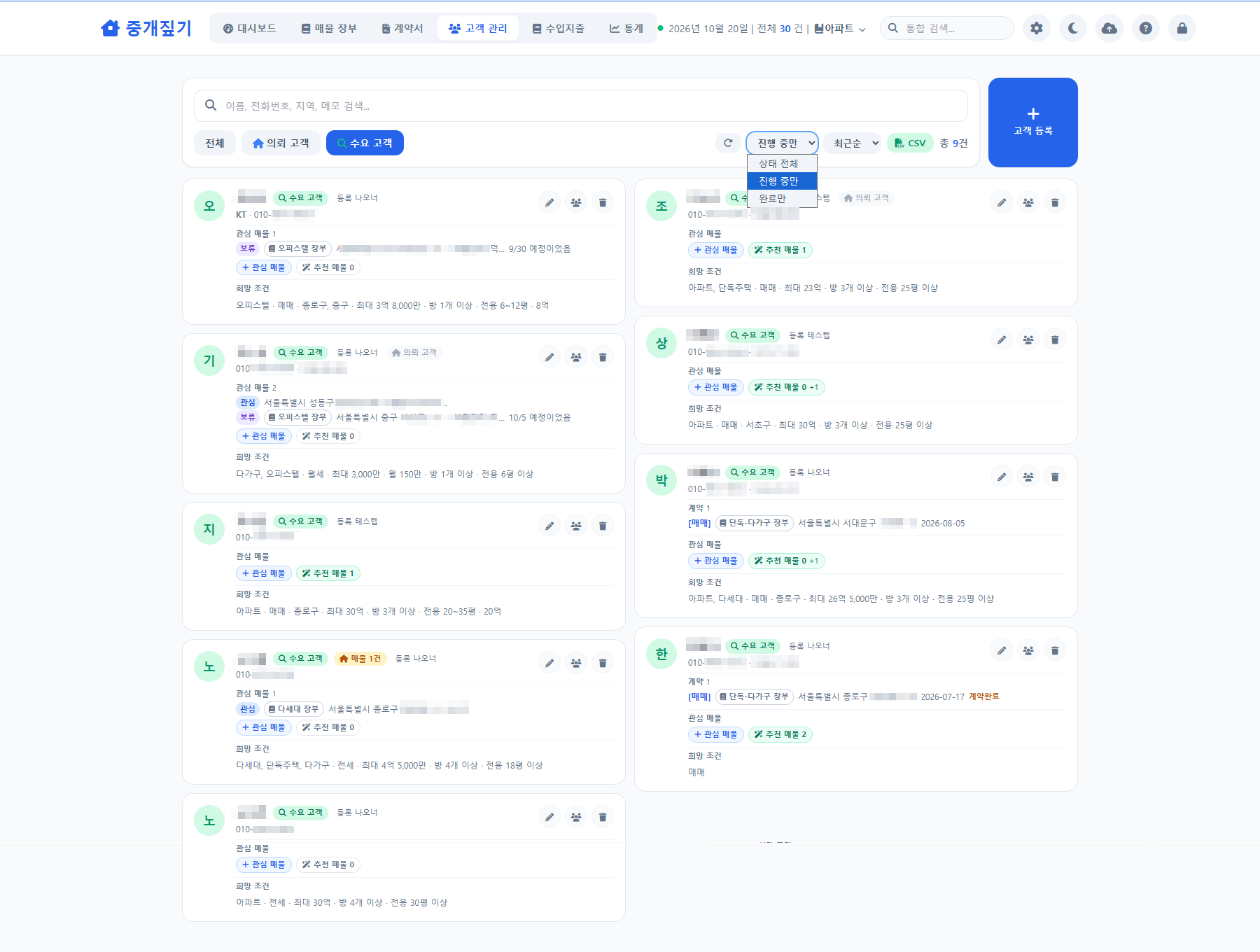Delete the last 노 customer card

point(603,817)
